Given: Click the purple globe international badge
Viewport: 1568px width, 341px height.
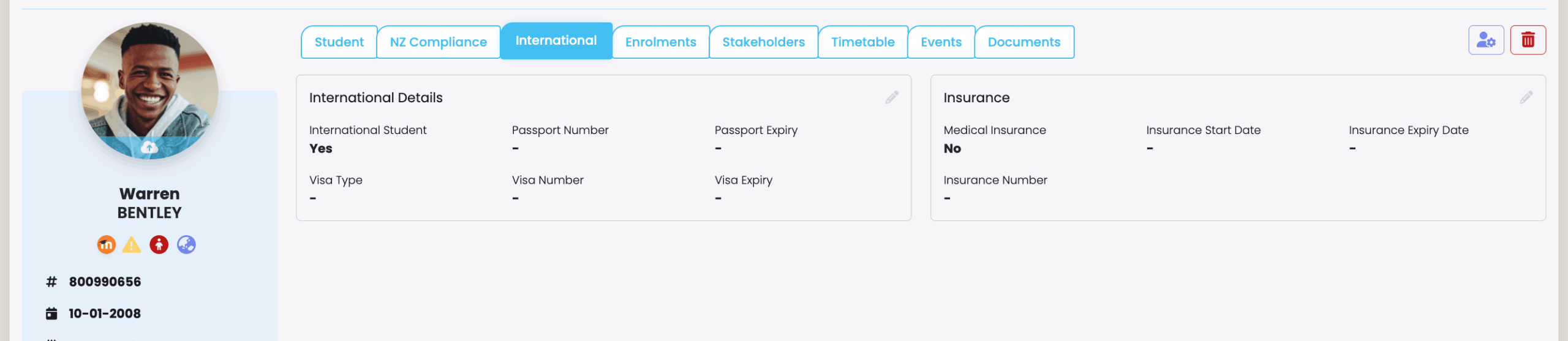Looking at the screenshot, I should pos(186,245).
